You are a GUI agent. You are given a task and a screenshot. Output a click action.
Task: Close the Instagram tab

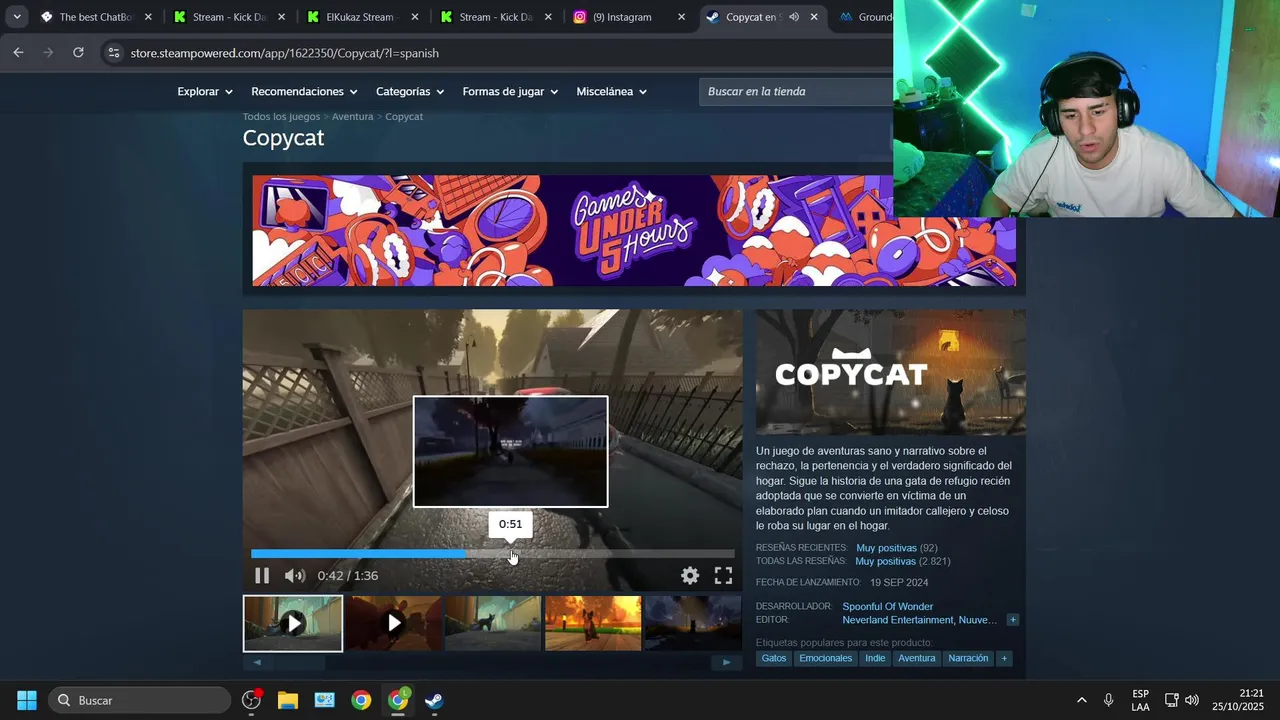pyautogui.click(x=682, y=17)
